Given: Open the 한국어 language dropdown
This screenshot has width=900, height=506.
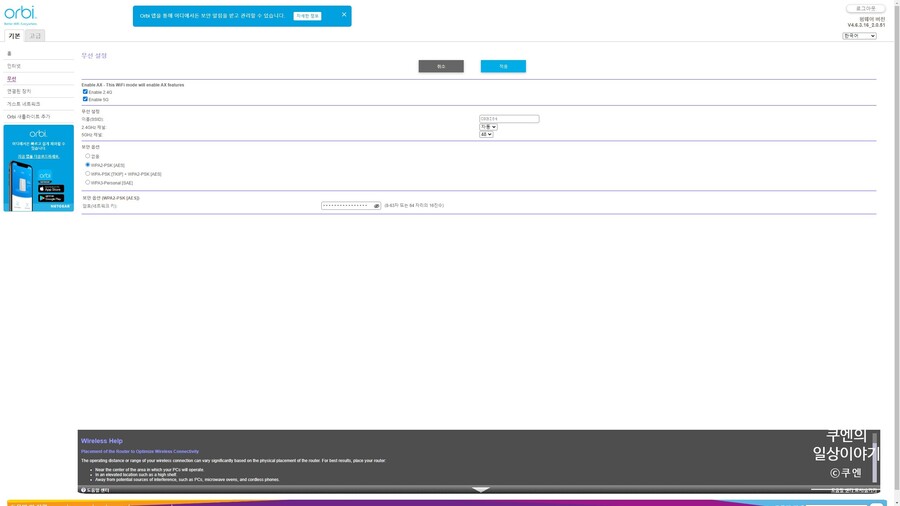Looking at the screenshot, I should click(x=859, y=36).
